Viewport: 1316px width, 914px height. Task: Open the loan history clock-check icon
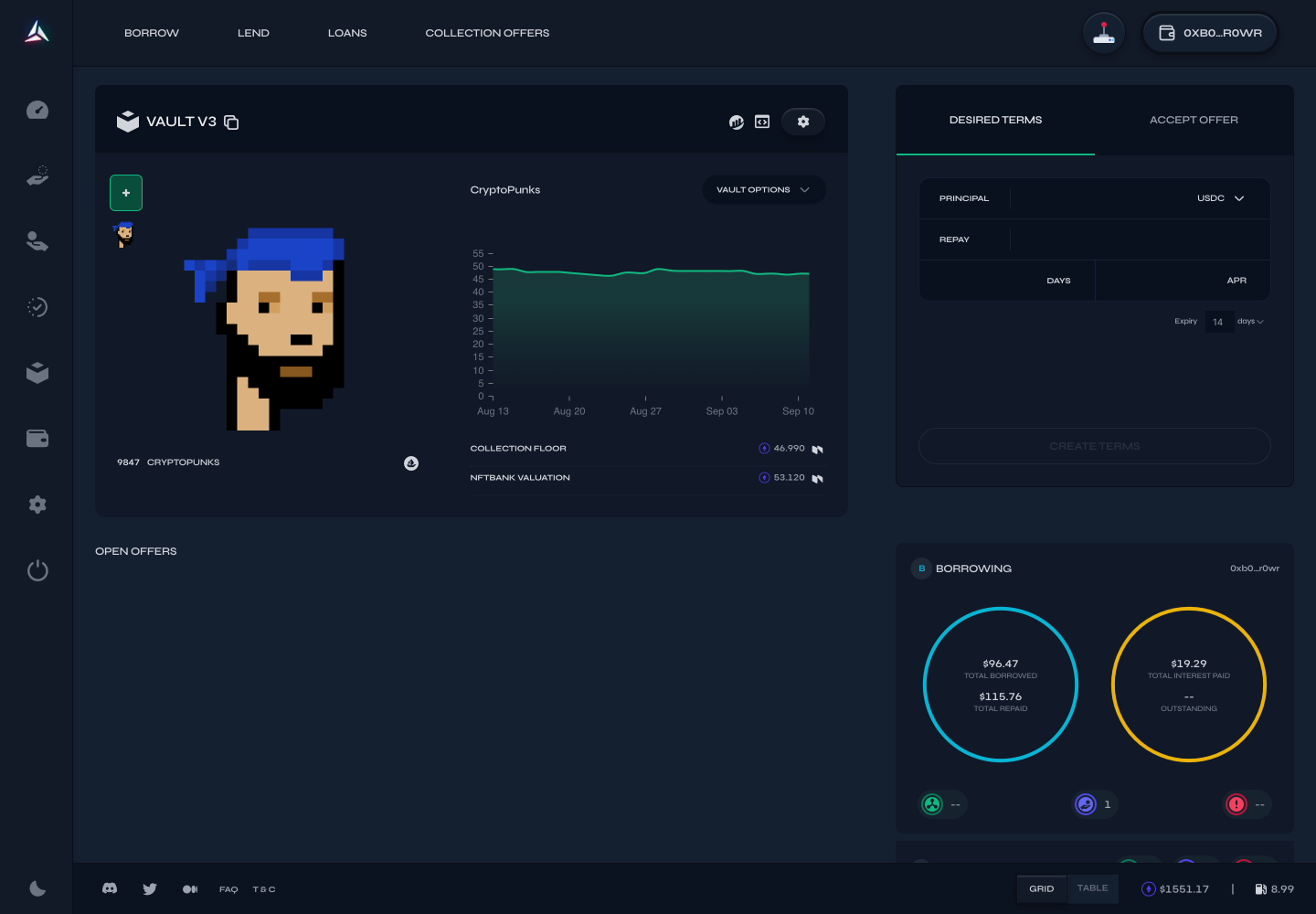click(x=37, y=307)
